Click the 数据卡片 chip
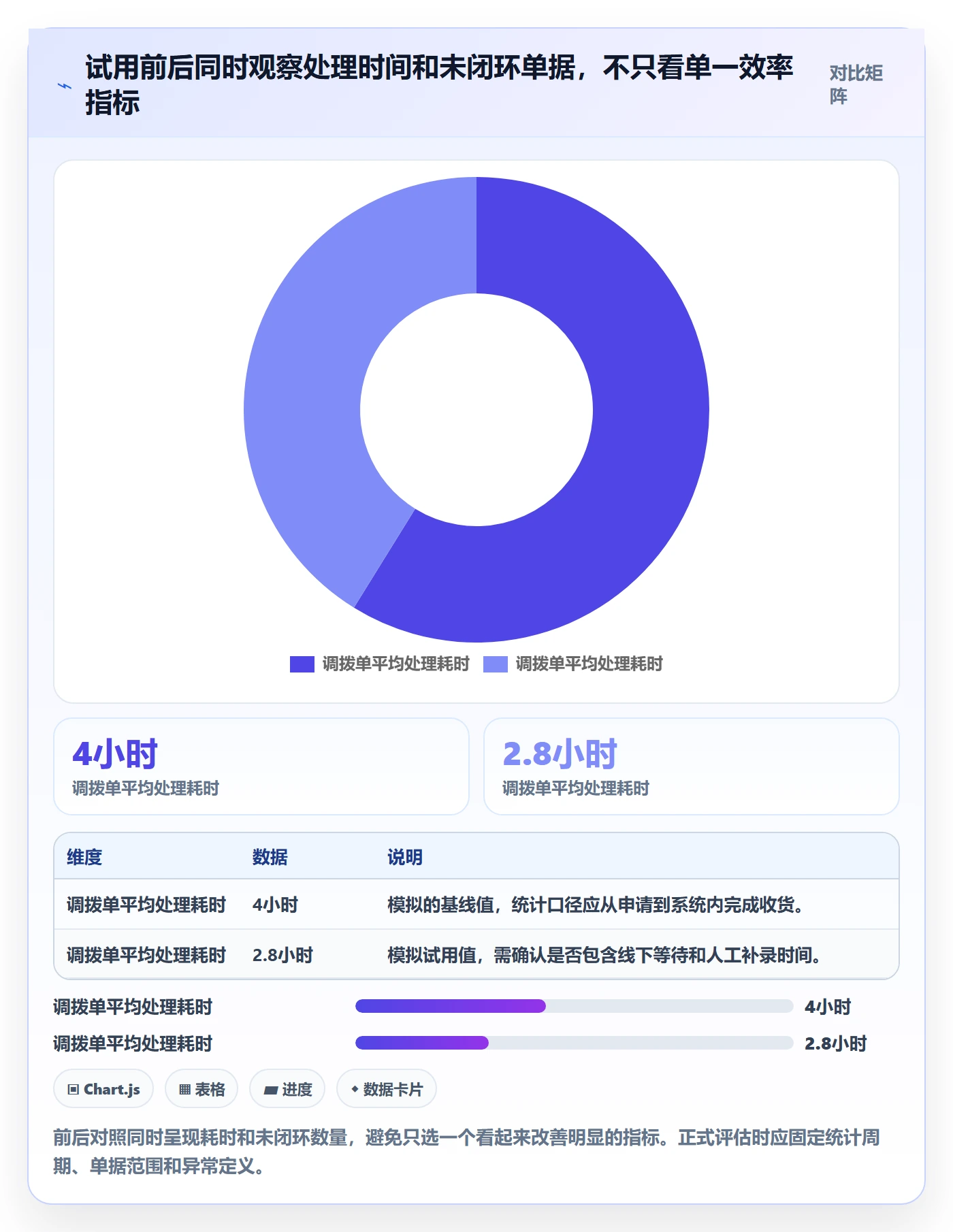 [387, 1089]
